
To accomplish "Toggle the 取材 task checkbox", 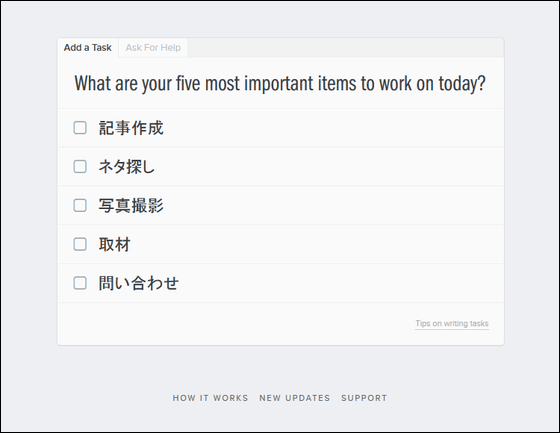I will click(80, 244).
